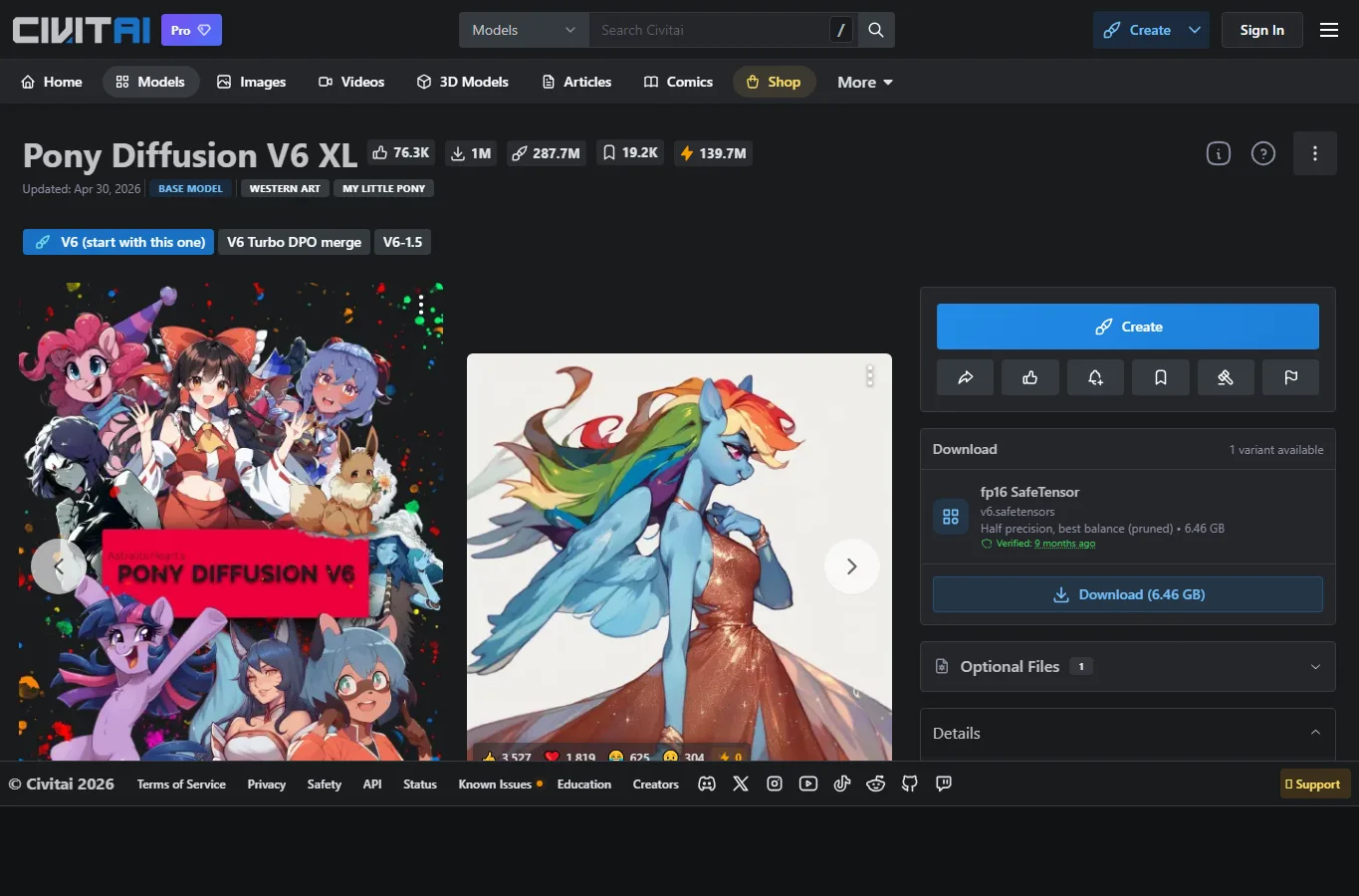The height and width of the screenshot is (896, 1359).
Task: Collapse the Details section
Action: pos(1128,733)
